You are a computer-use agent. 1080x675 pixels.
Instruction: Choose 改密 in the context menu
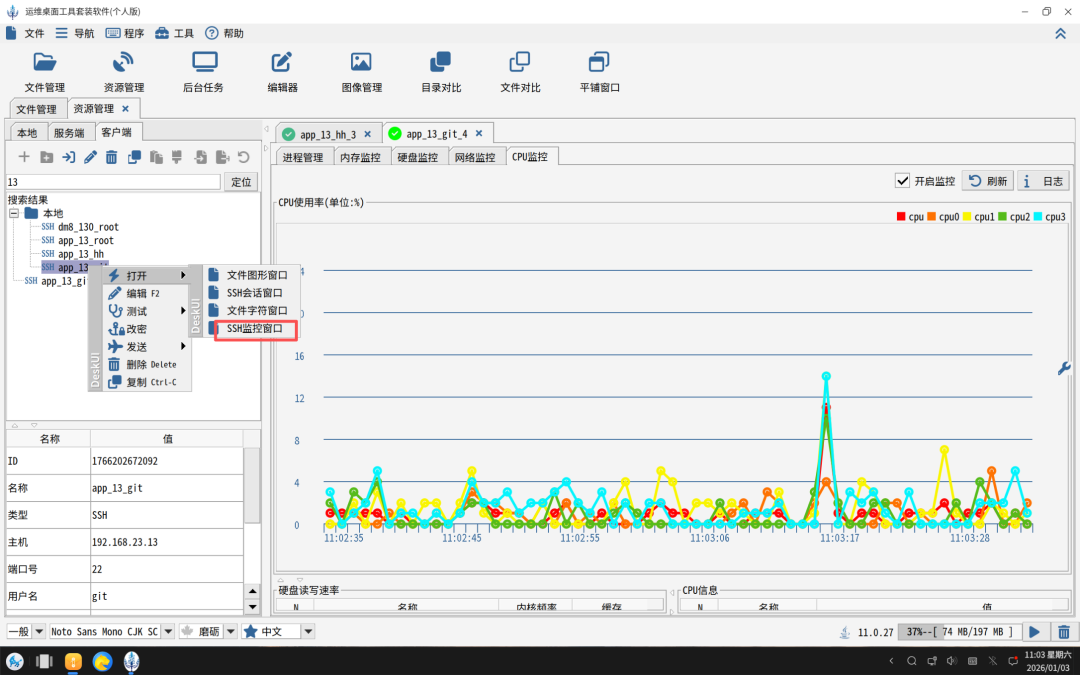pyautogui.click(x=146, y=329)
